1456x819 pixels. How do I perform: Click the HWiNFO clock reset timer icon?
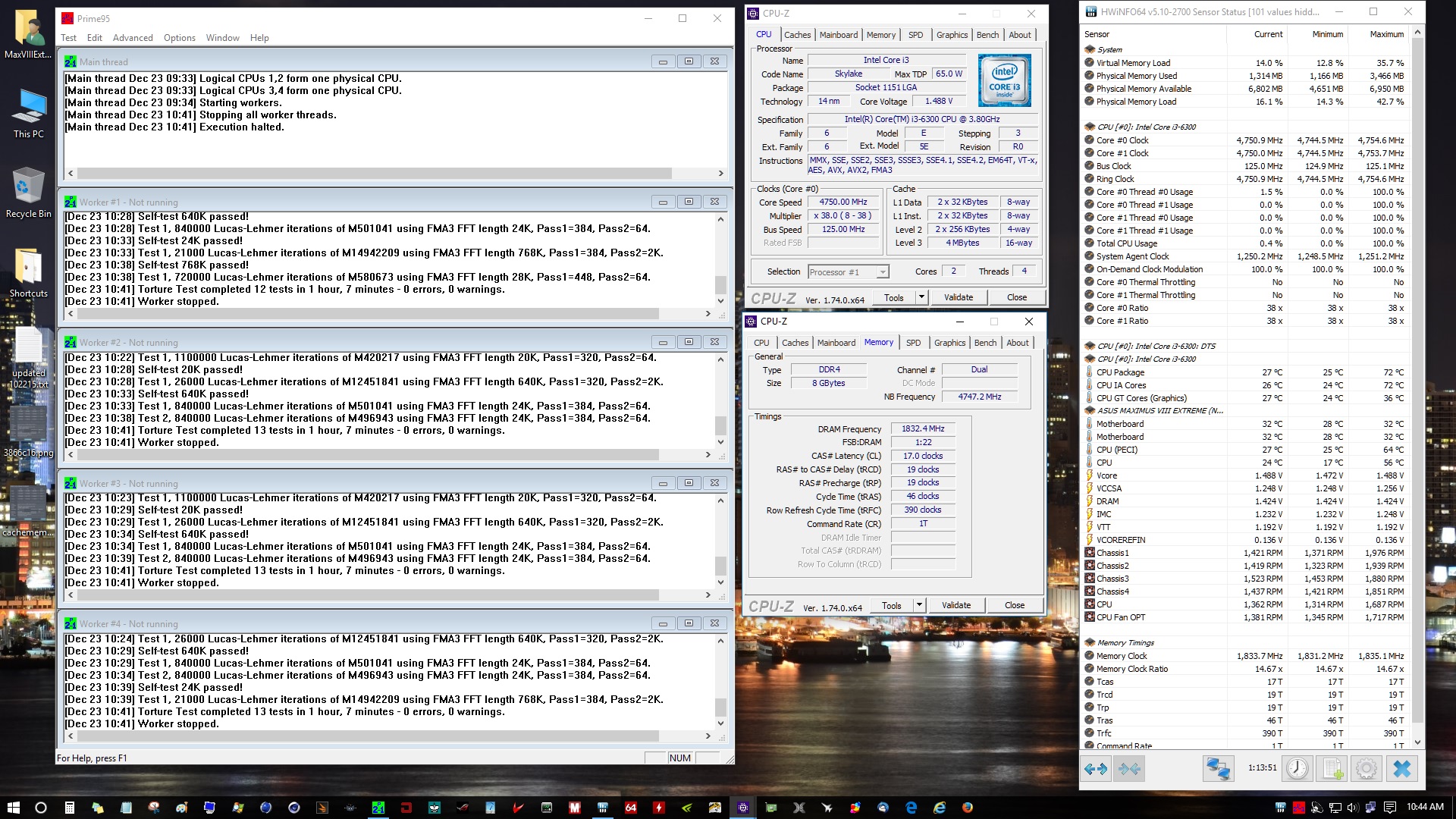click(x=1298, y=769)
